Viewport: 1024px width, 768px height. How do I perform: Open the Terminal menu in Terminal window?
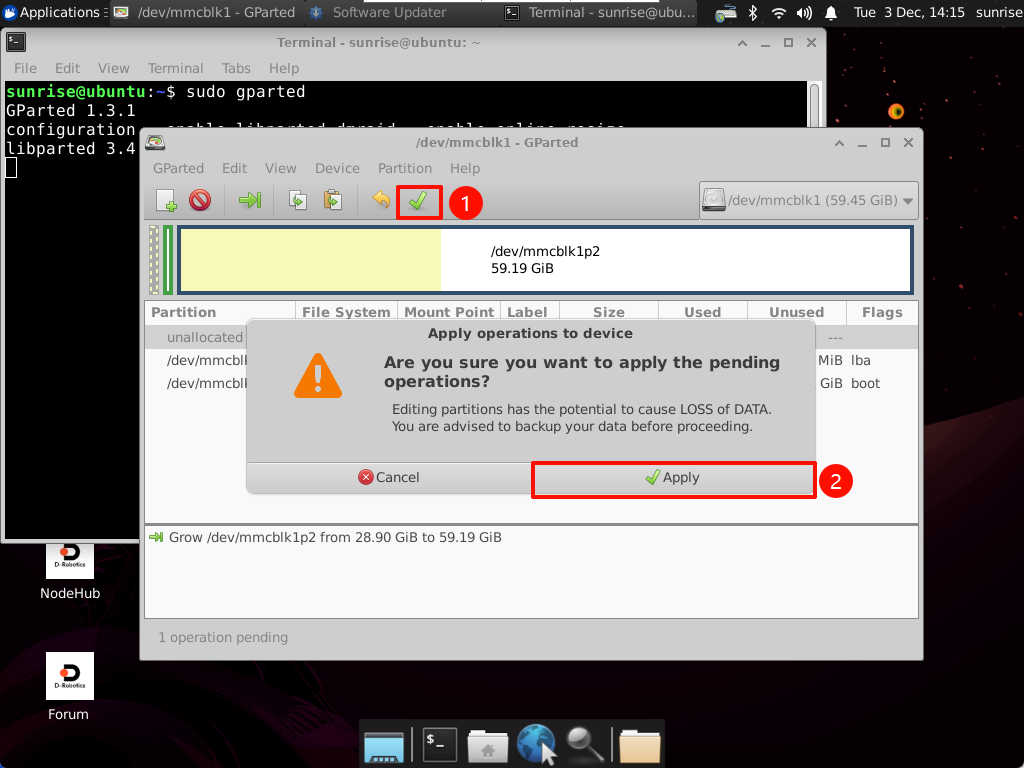176,68
